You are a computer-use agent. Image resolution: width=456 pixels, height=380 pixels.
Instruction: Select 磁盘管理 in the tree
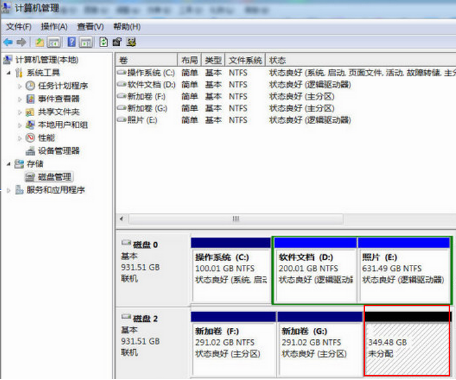pyautogui.click(x=49, y=177)
